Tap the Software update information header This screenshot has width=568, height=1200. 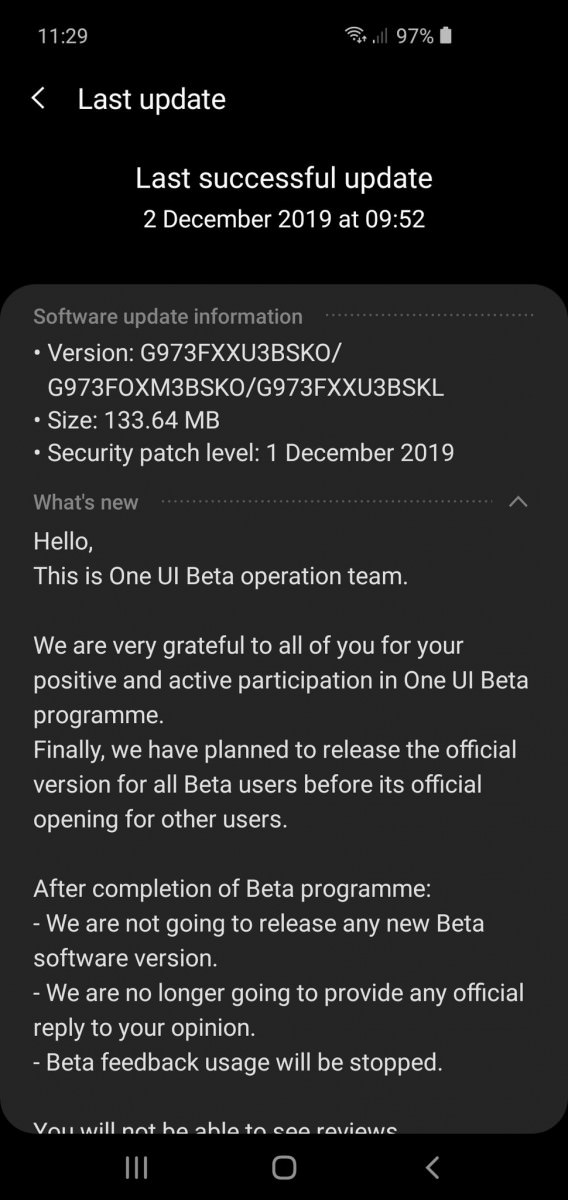[168, 316]
